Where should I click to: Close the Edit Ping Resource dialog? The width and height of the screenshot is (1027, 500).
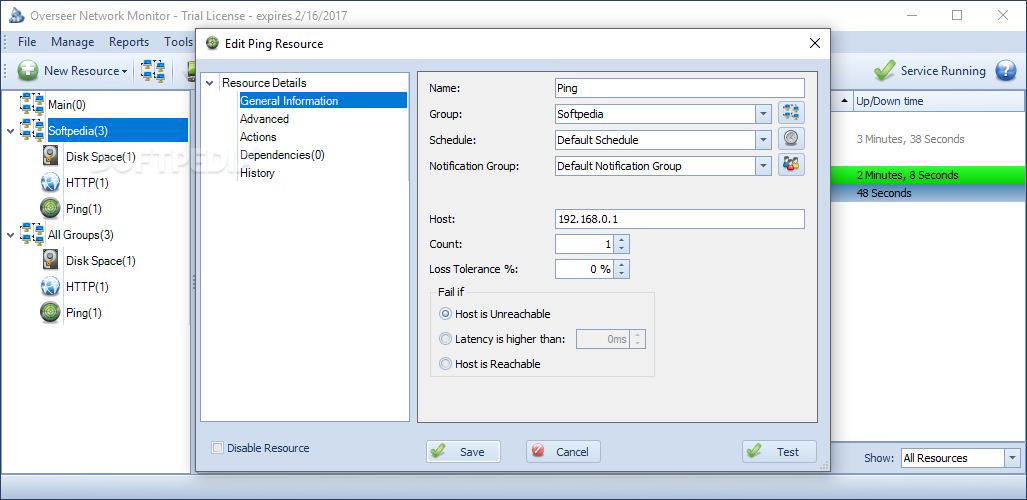click(814, 43)
